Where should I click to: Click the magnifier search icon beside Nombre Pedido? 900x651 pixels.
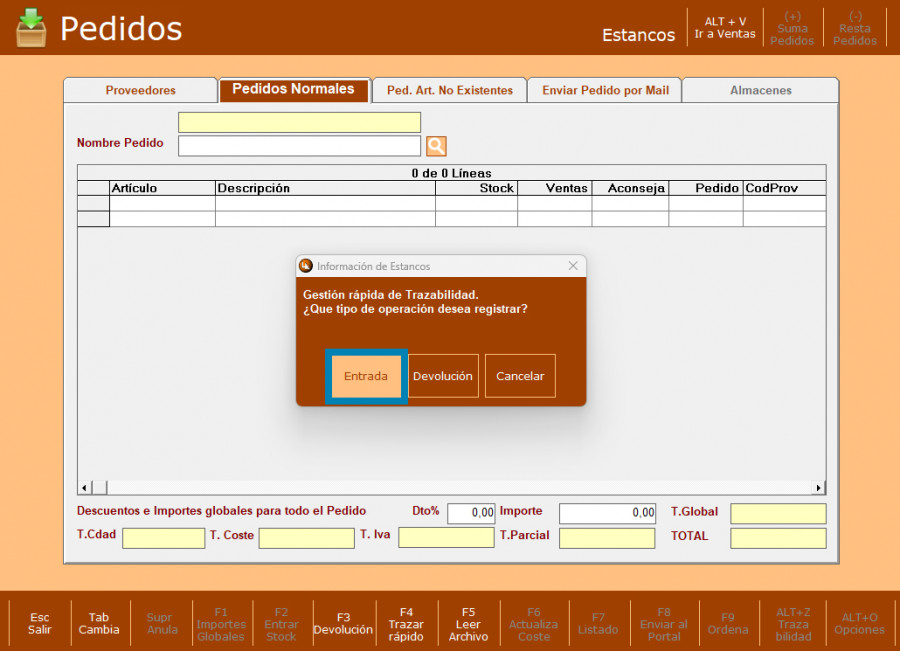(436, 146)
